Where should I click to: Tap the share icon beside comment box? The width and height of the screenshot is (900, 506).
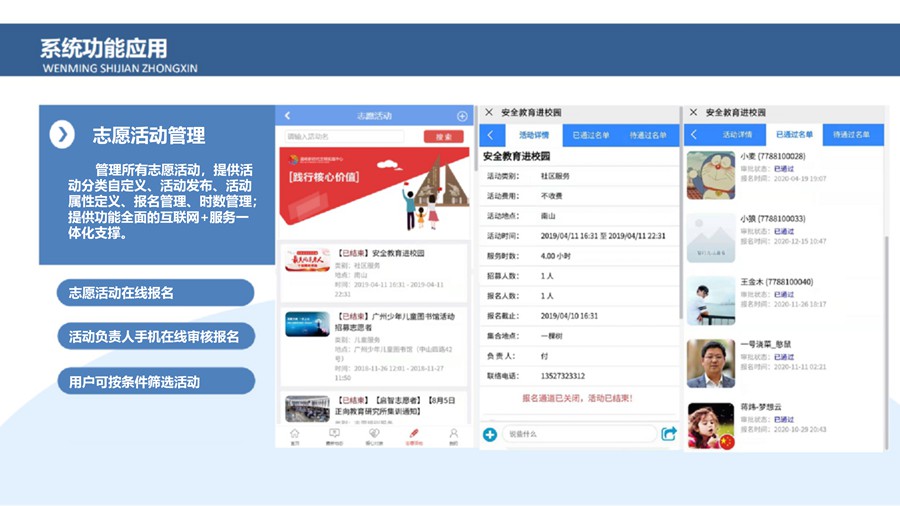pyautogui.click(x=669, y=434)
